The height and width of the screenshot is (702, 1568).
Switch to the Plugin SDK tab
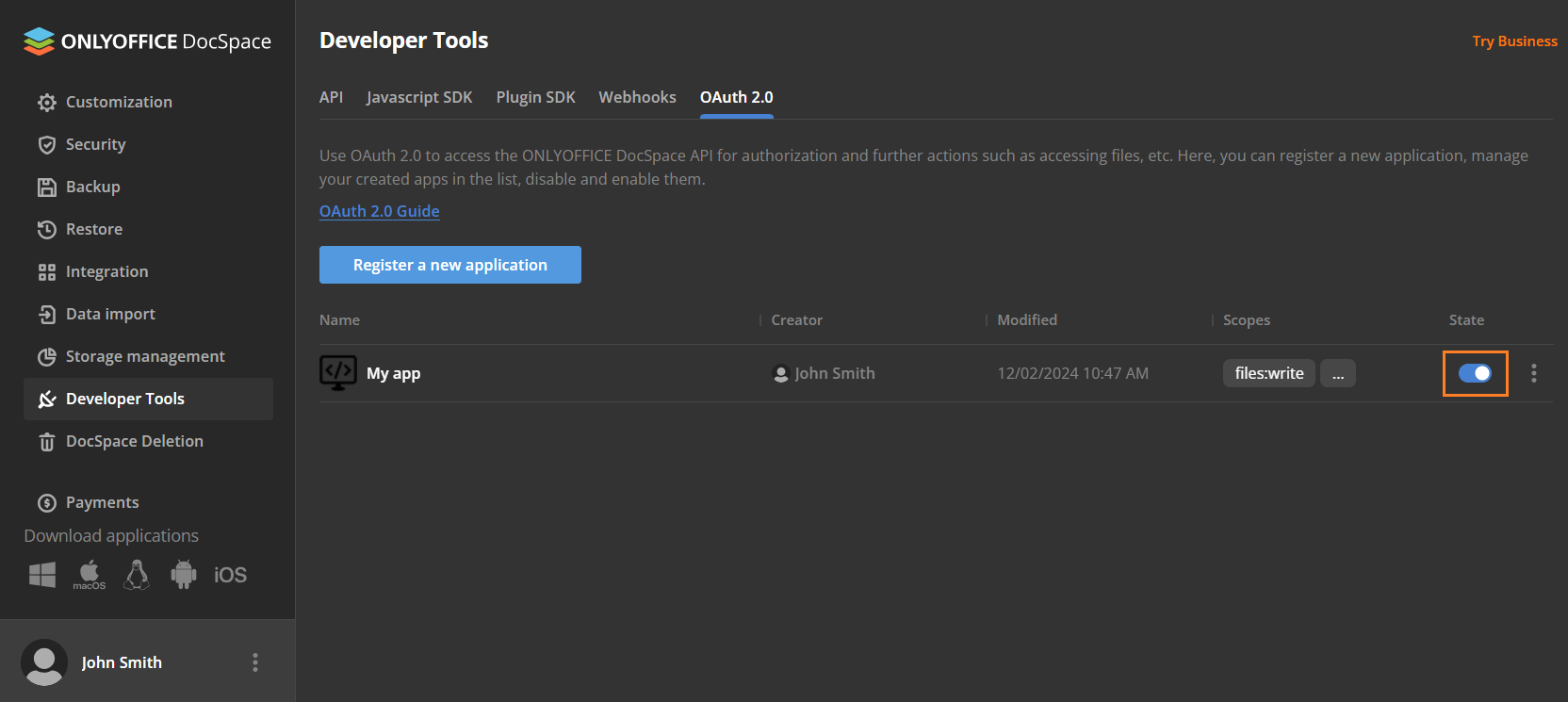(x=536, y=97)
